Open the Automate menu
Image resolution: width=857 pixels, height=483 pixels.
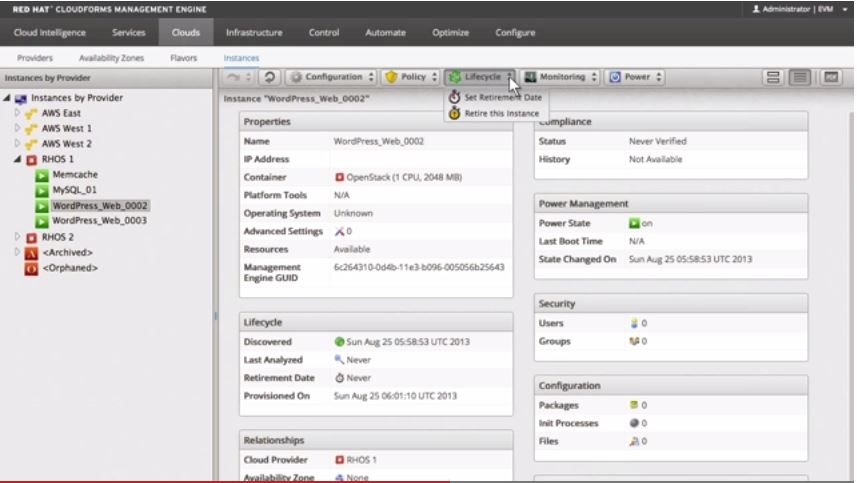385,33
